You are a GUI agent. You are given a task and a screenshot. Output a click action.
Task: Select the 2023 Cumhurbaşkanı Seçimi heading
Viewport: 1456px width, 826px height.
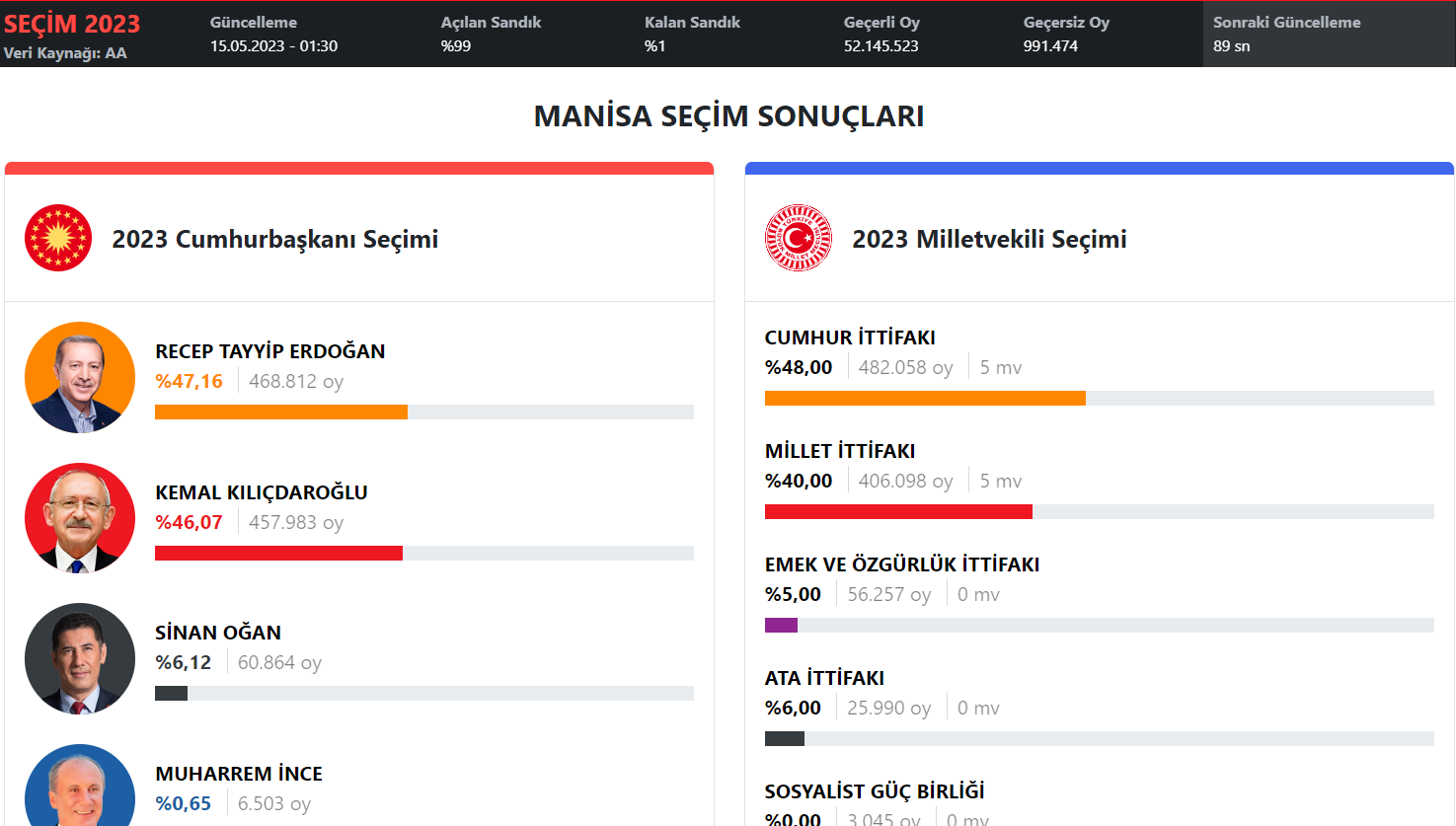click(x=275, y=239)
